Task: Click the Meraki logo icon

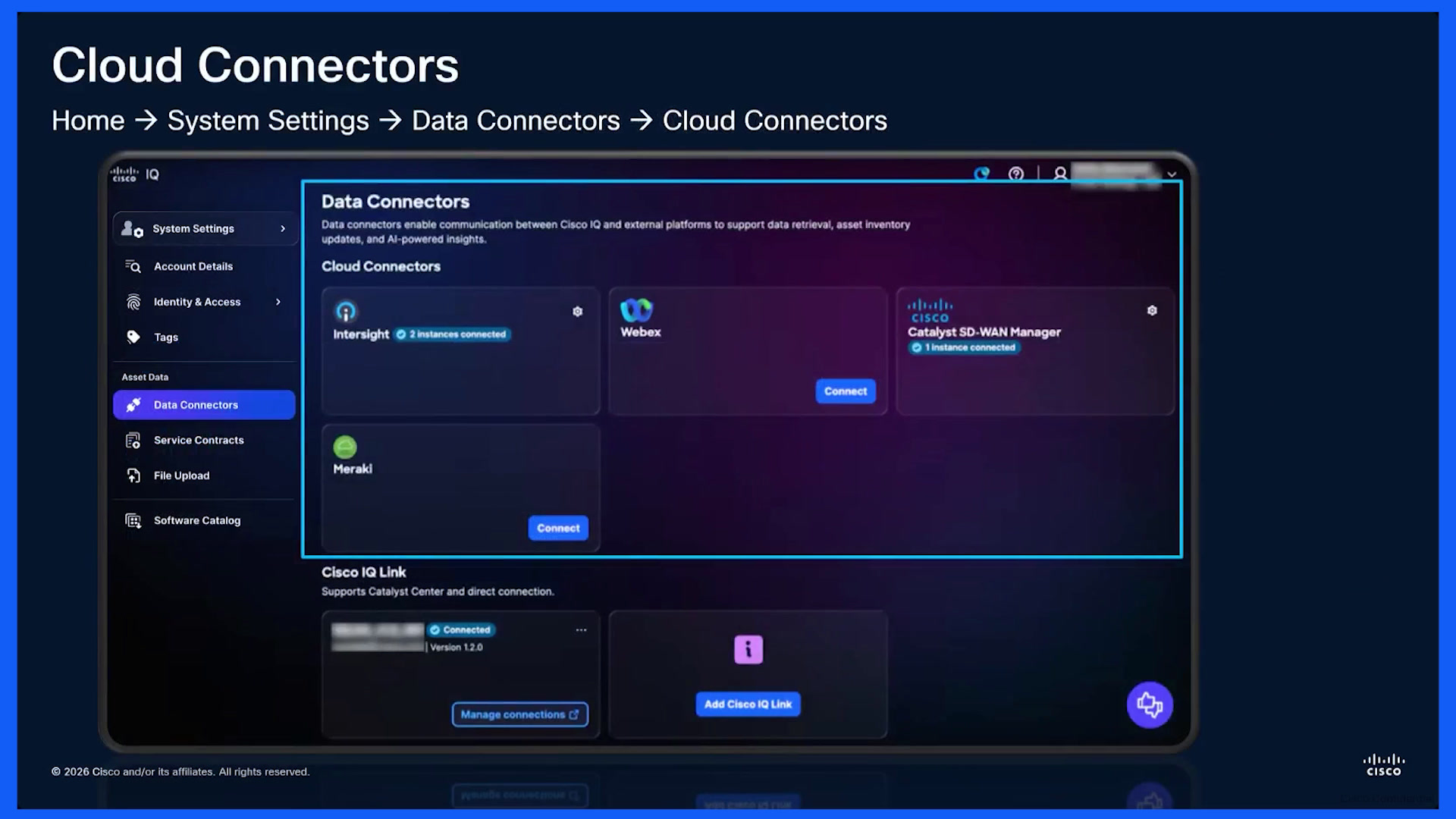Action: coord(345,447)
